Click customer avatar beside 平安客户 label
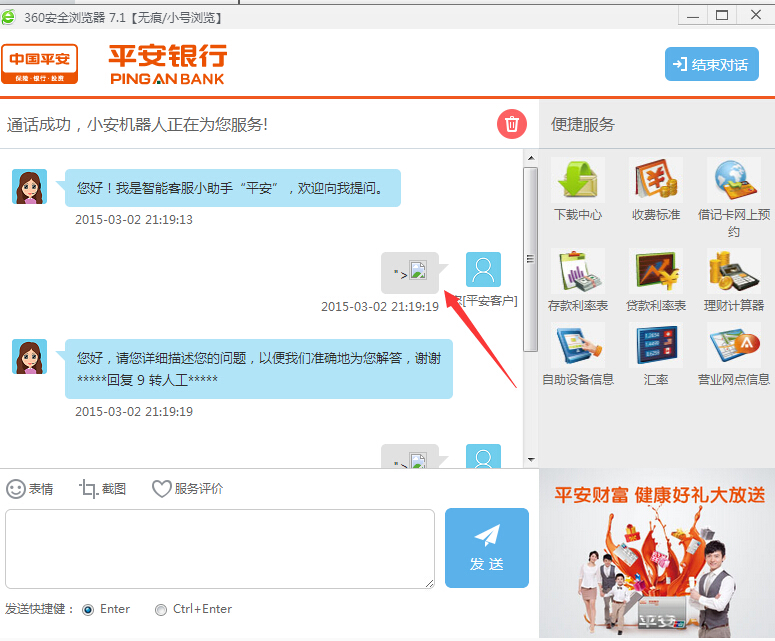The width and height of the screenshot is (775, 641). (x=483, y=269)
